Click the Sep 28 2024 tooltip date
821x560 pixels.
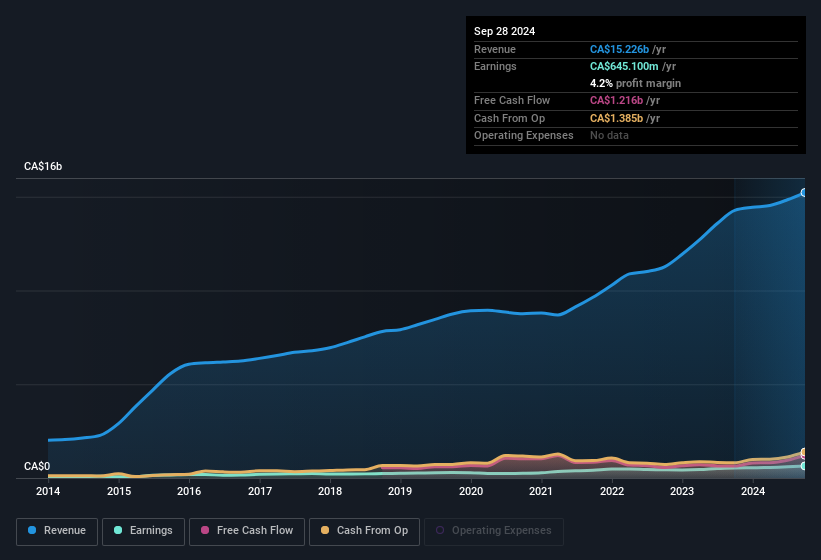[504, 31]
